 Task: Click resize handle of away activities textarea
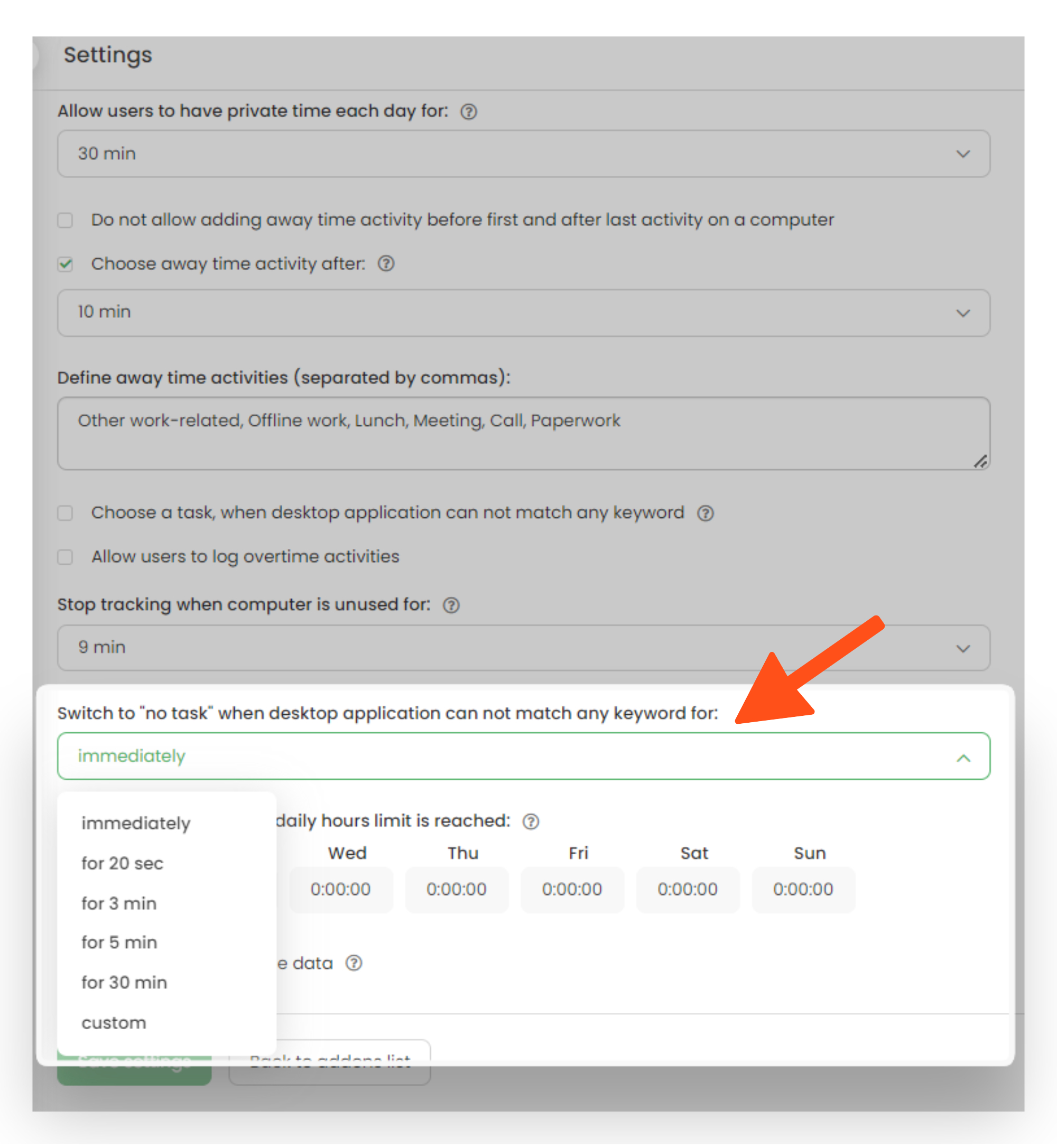tap(980, 461)
